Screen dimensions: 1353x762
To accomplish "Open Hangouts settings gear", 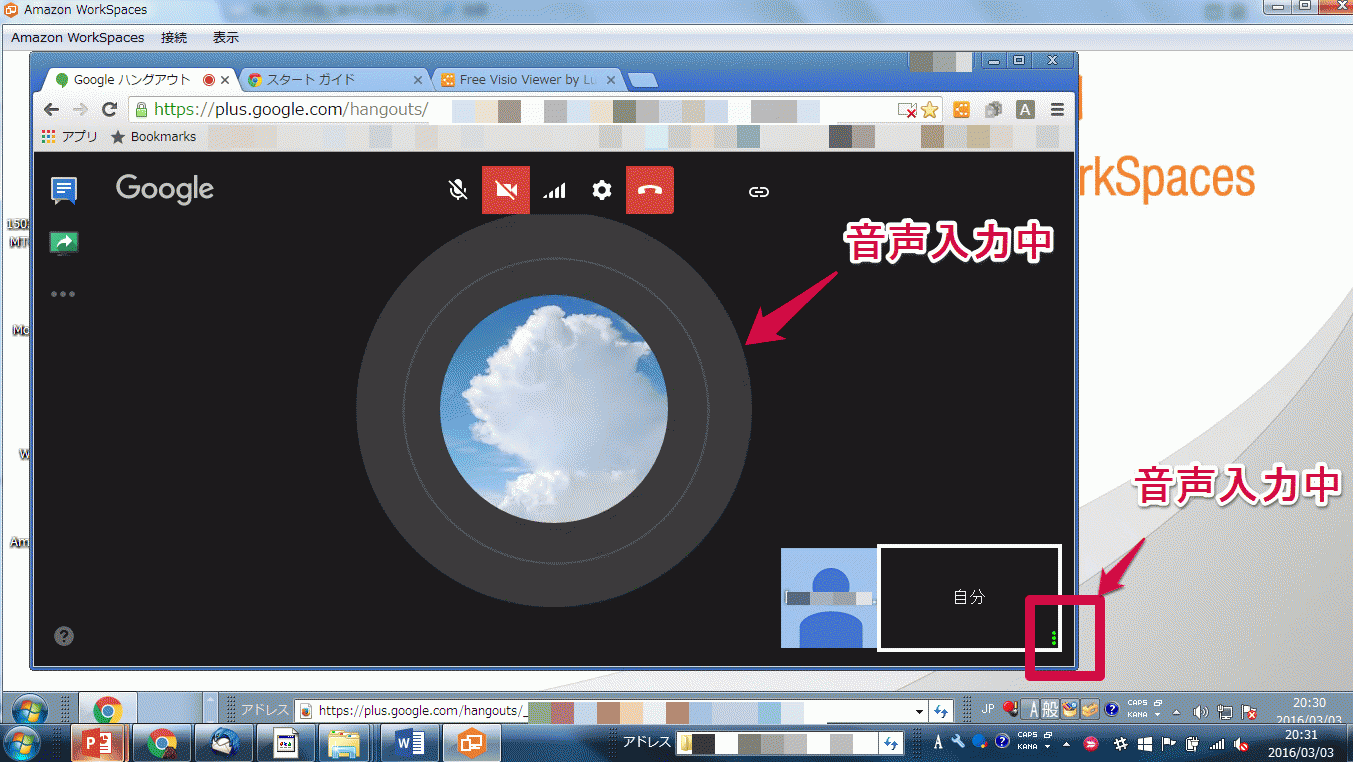I will (602, 190).
